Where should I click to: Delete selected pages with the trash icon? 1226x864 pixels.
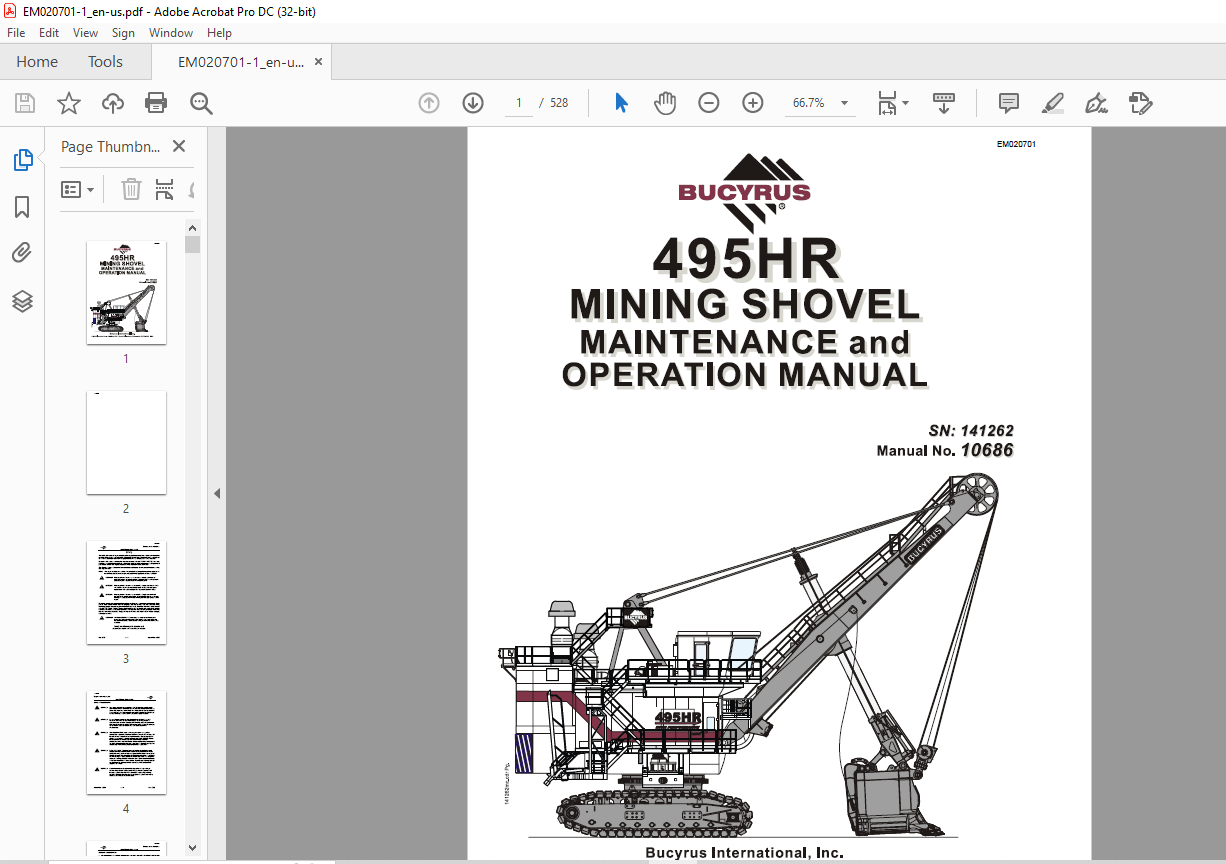tap(131, 189)
